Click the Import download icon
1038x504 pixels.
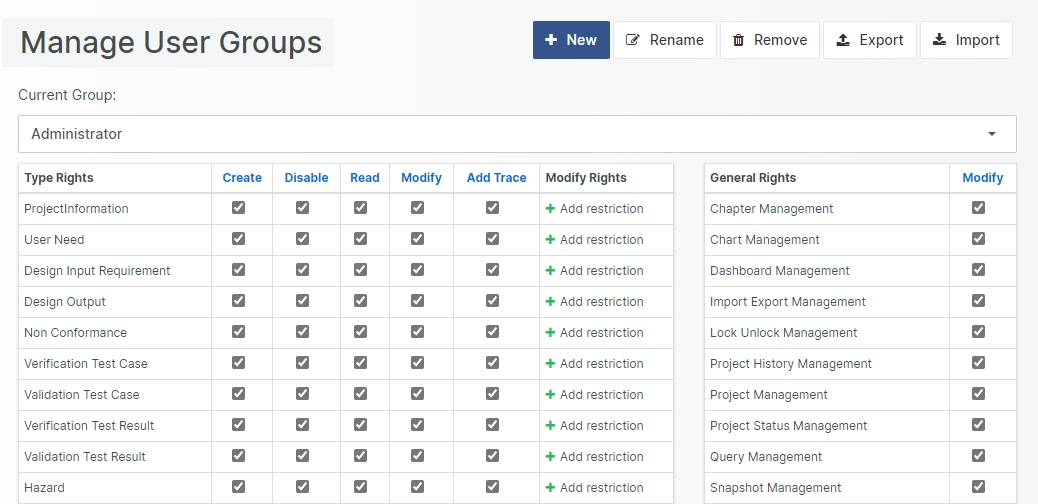(x=939, y=40)
